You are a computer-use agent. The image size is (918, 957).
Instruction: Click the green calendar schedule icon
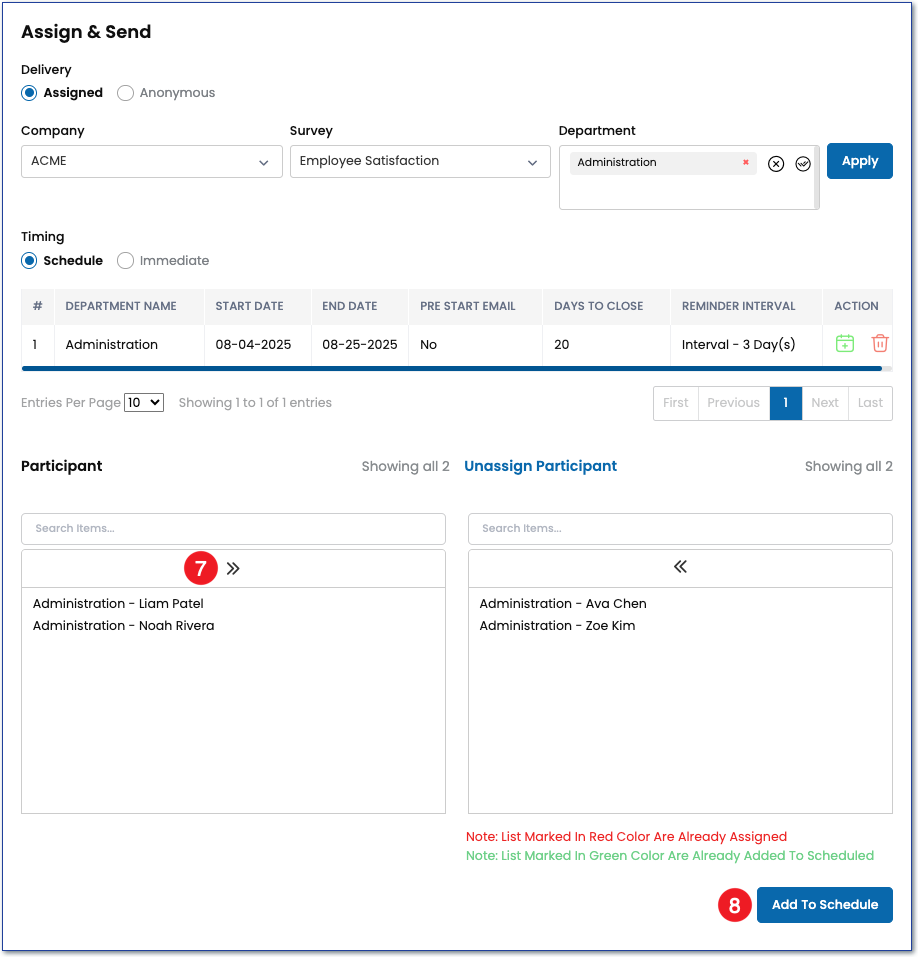click(845, 344)
